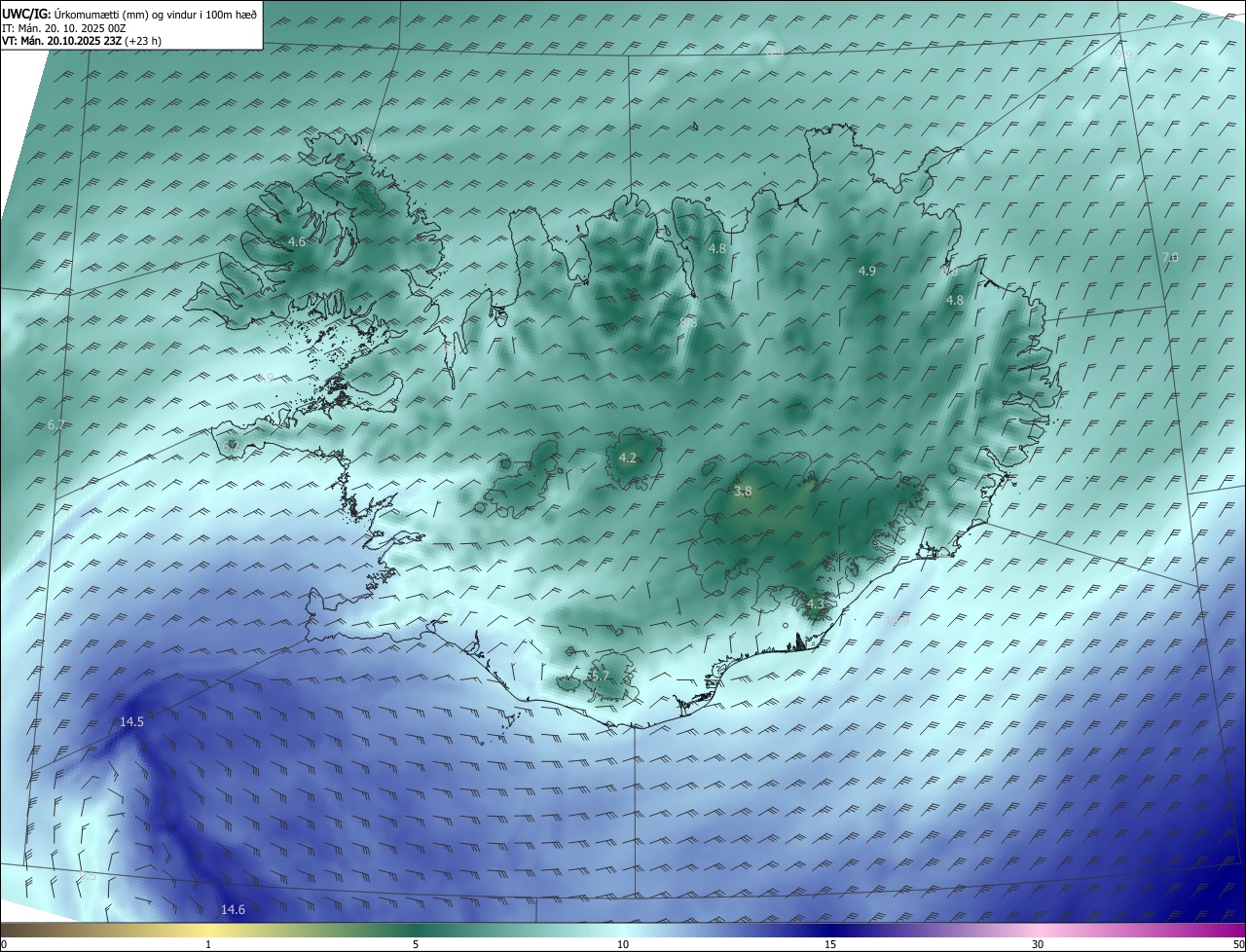Viewport: 1246px width, 952px height.
Task: Click the 6.7 value label on the map
Action: (x=56, y=424)
